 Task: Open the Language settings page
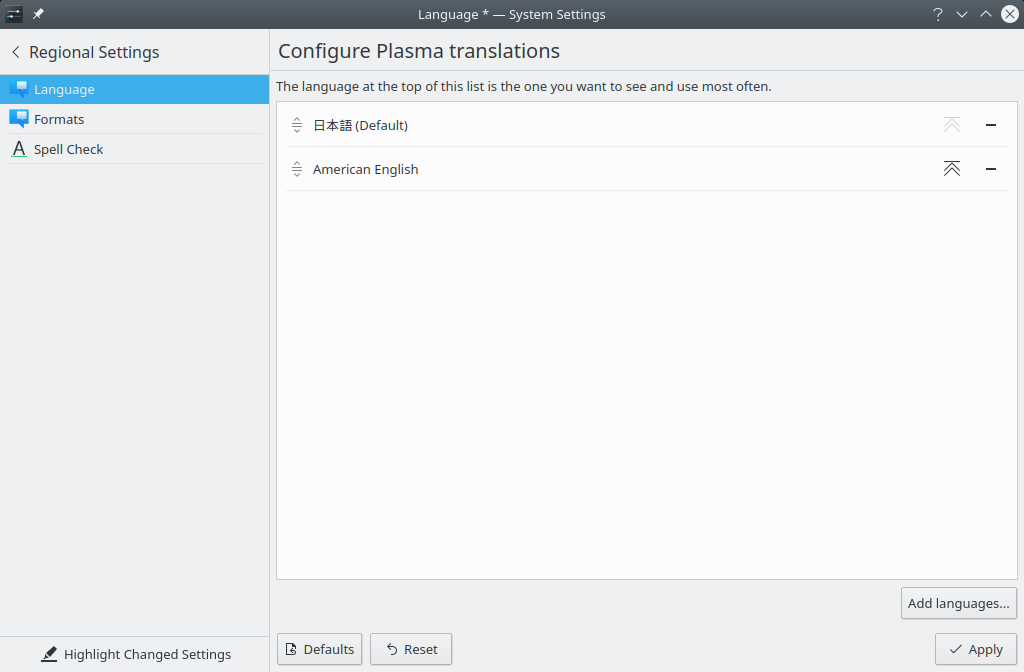(135, 89)
